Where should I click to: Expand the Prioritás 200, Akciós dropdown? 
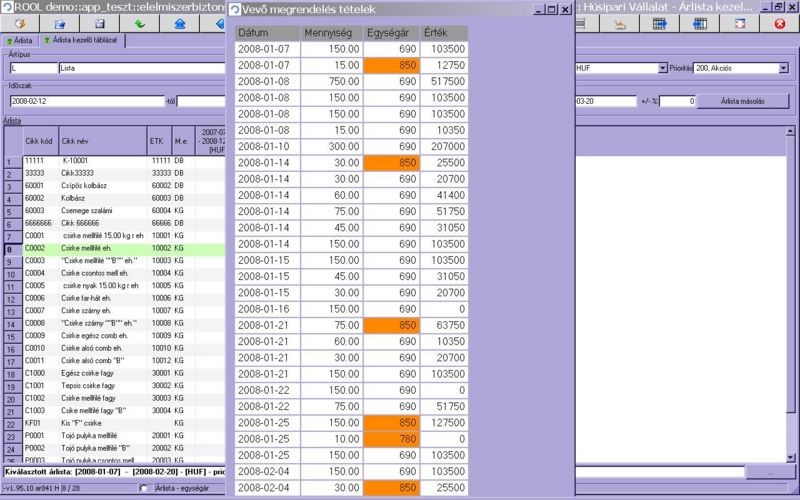pyautogui.click(x=785, y=68)
